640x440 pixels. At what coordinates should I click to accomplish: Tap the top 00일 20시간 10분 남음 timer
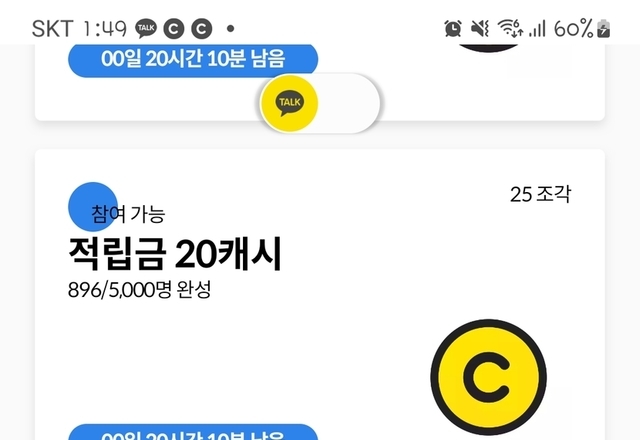(x=193, y=60)
